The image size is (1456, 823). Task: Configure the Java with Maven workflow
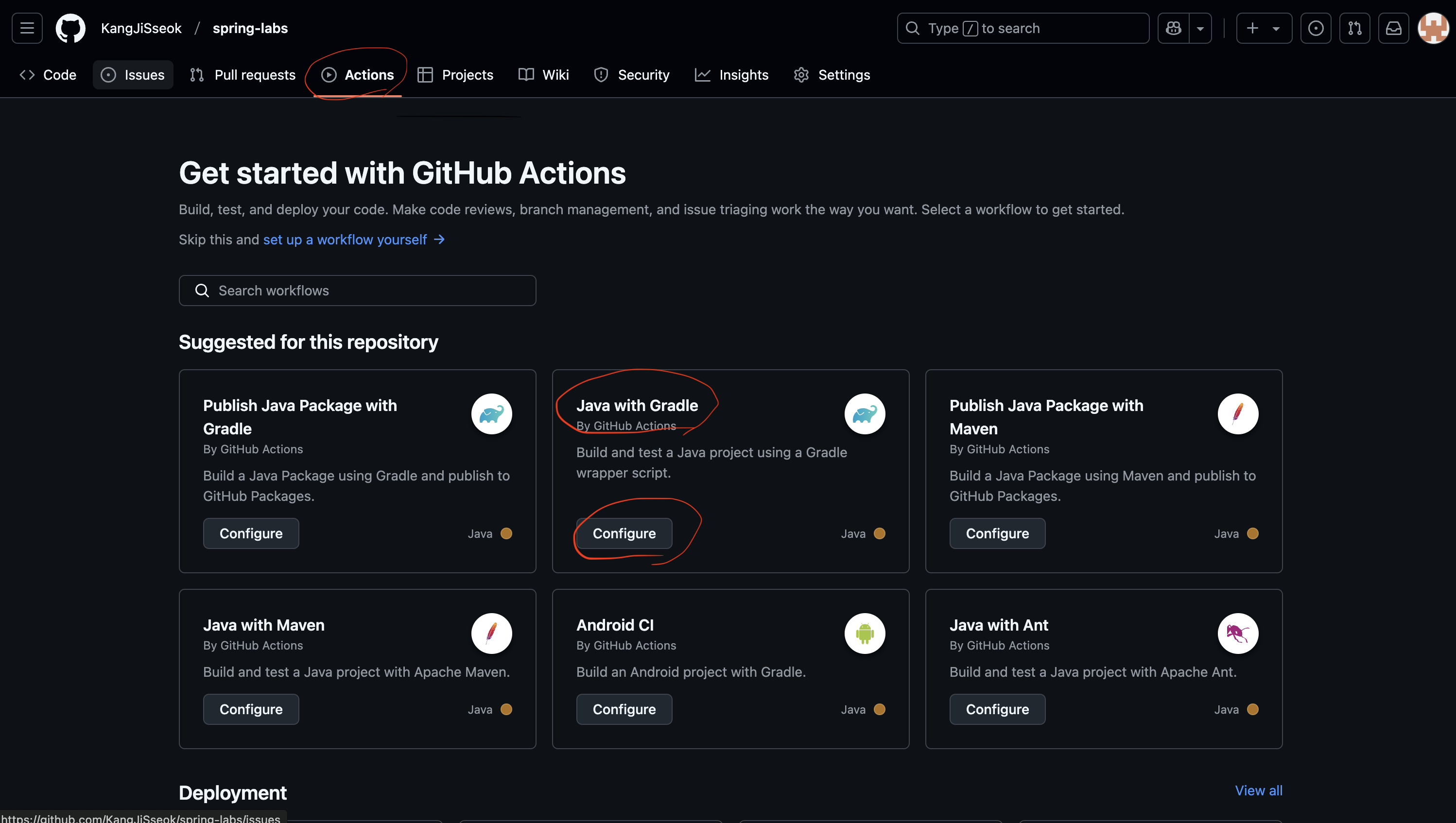(x=250, y=709)
